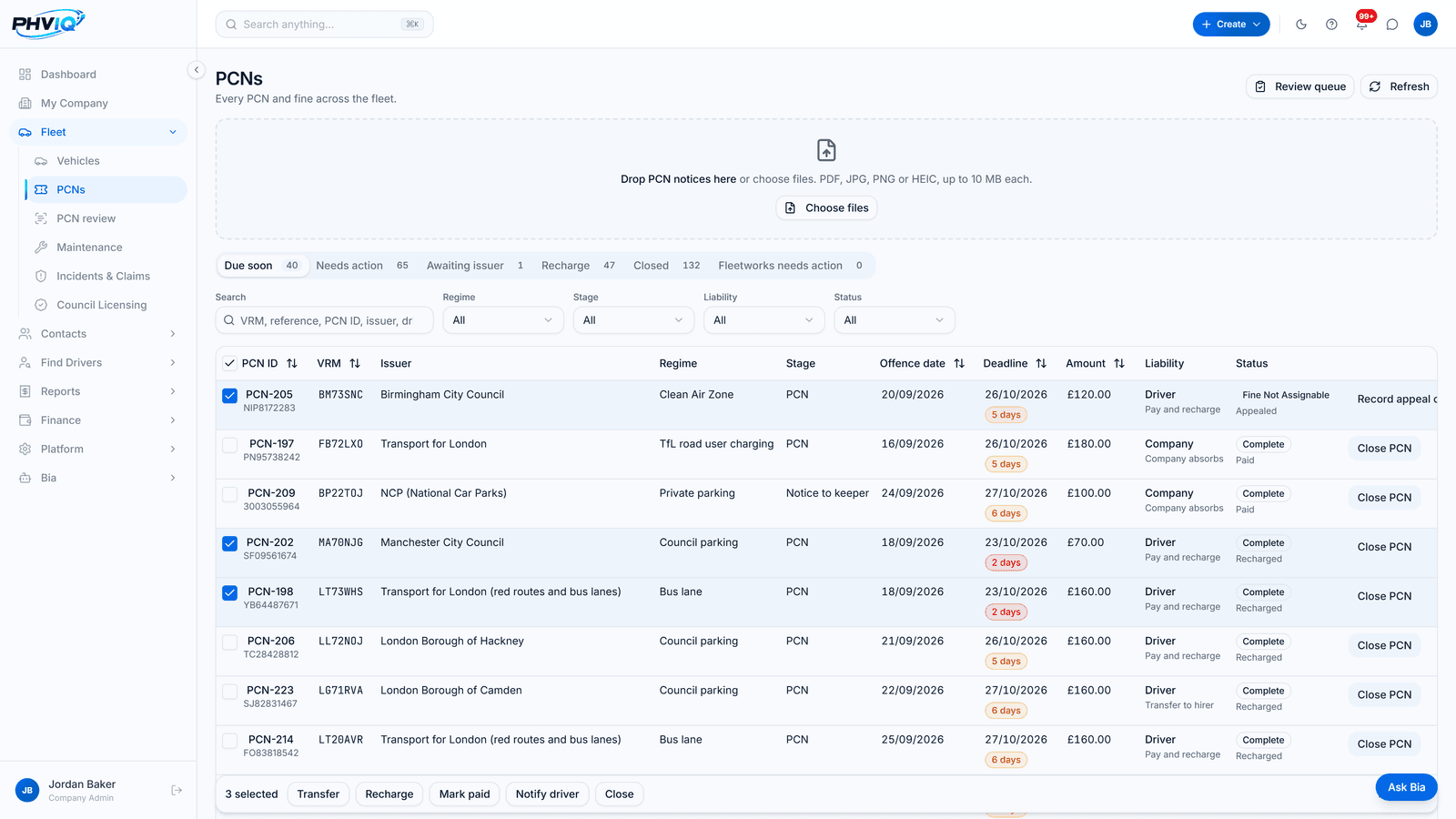
Task: Click the PHViQ logo
Action: pyautogui.click(x=48, y=24)
